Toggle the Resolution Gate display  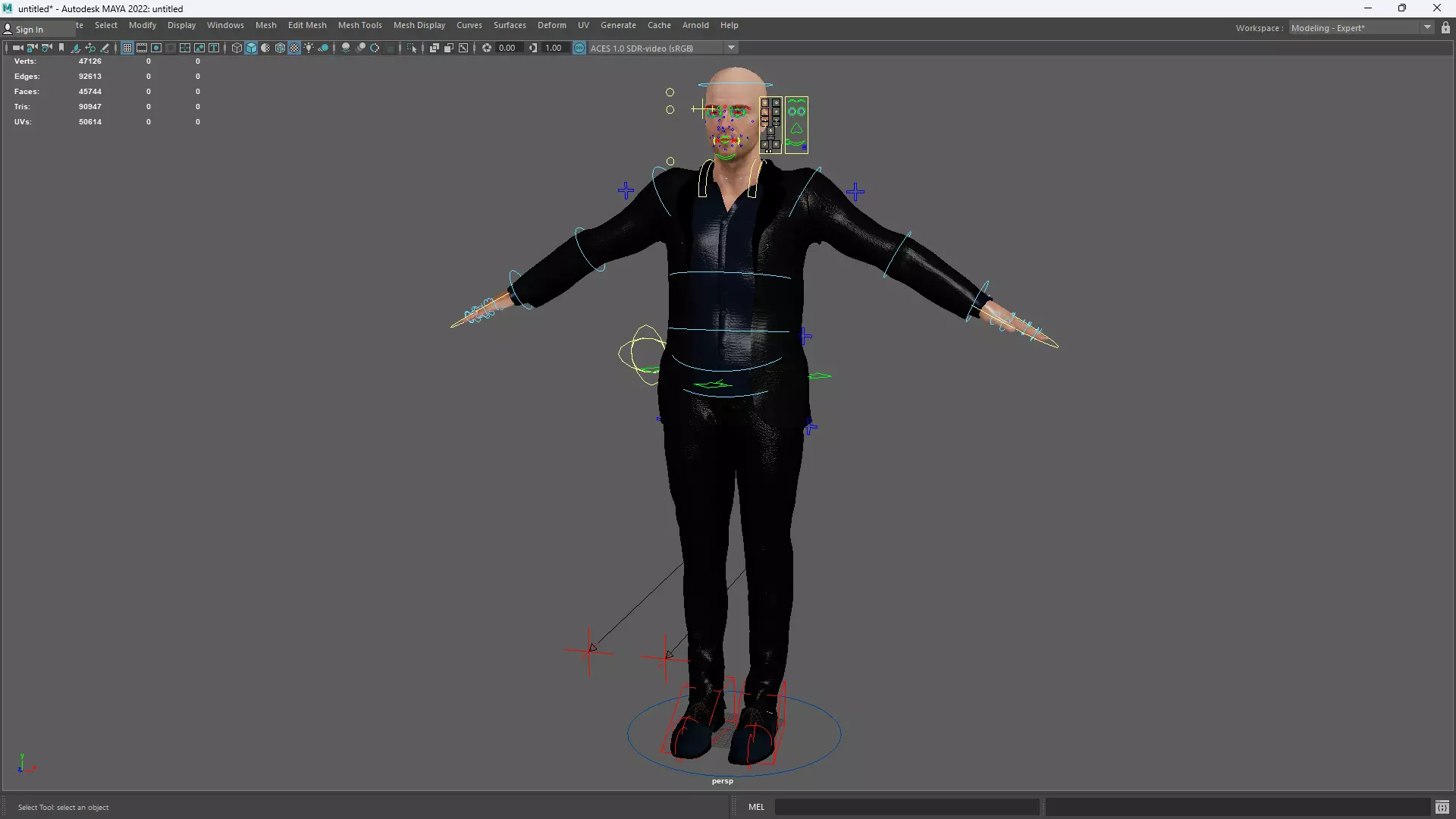(x=156, y=48)
